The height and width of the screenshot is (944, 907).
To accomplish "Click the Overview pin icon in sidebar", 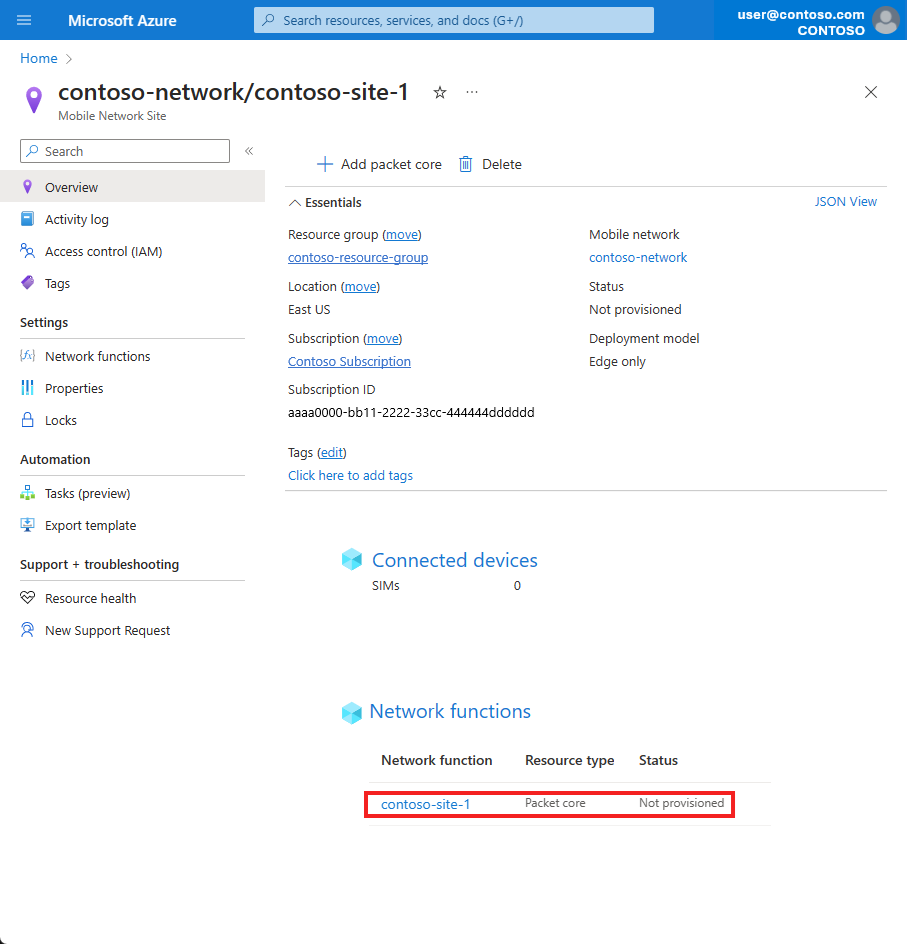I will pyautogui.click(x=28, y=187).
